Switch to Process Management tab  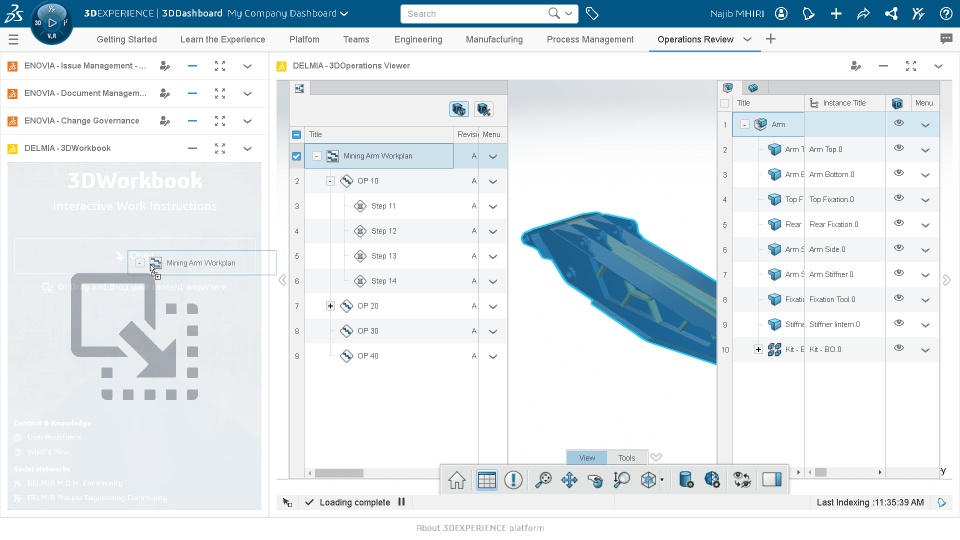590,39
